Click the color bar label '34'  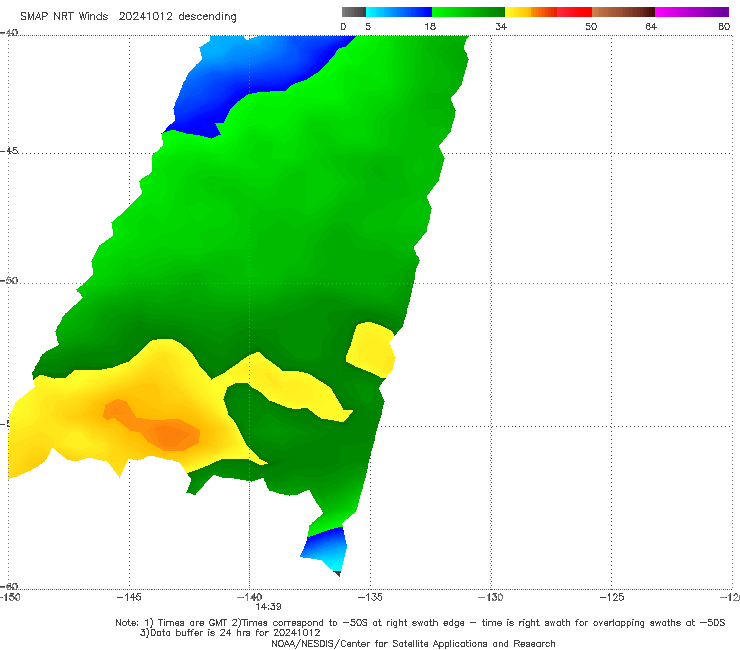click(501, 26)
